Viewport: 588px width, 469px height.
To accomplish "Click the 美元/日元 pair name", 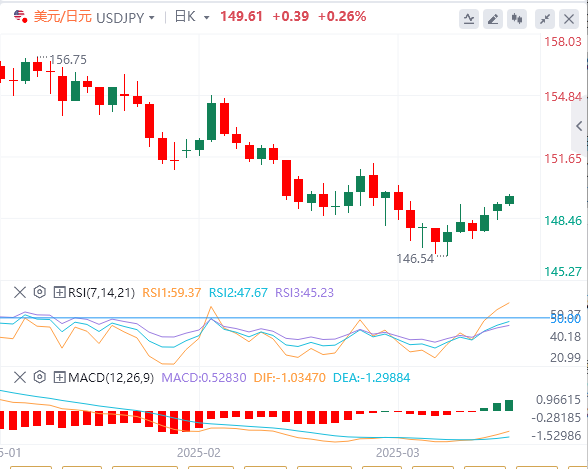I will pyautogui.click(x=63, y=16).
